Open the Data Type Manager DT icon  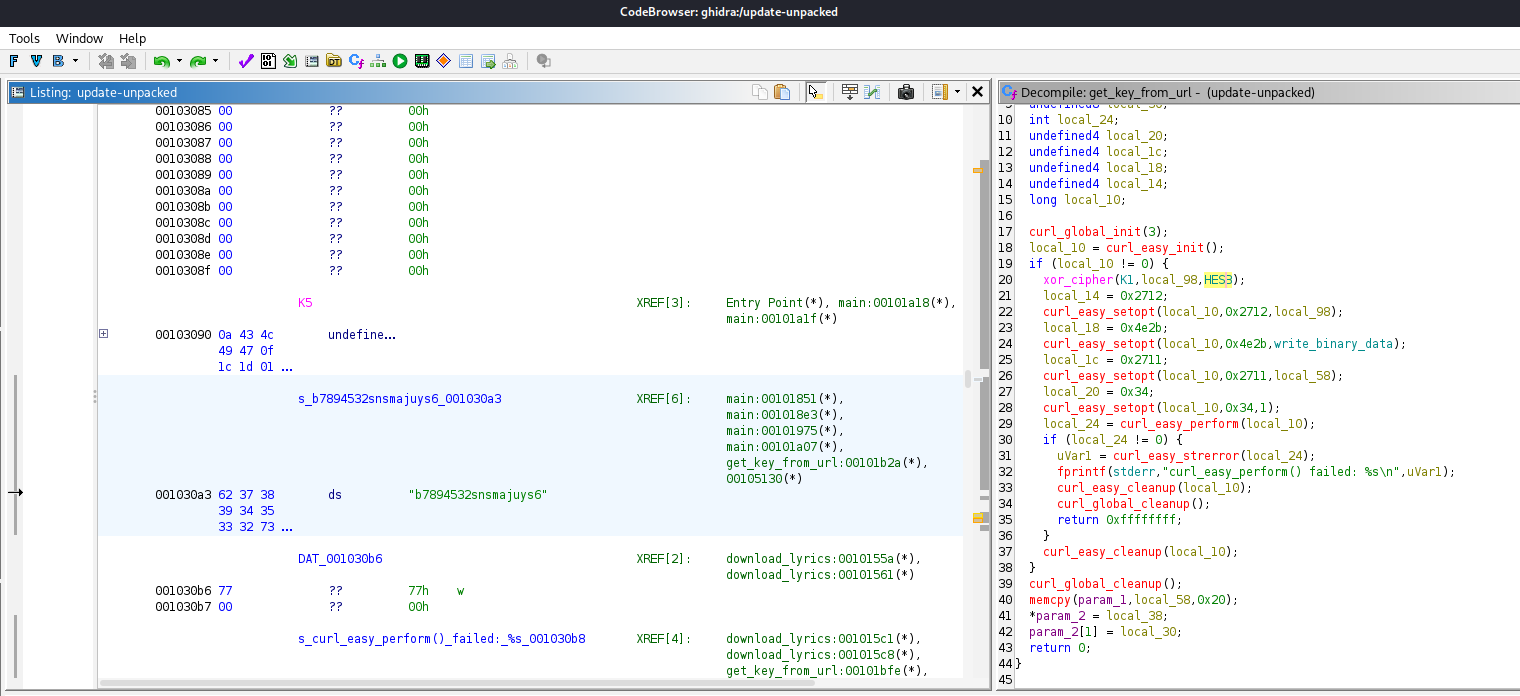click(x=334, y=61)
